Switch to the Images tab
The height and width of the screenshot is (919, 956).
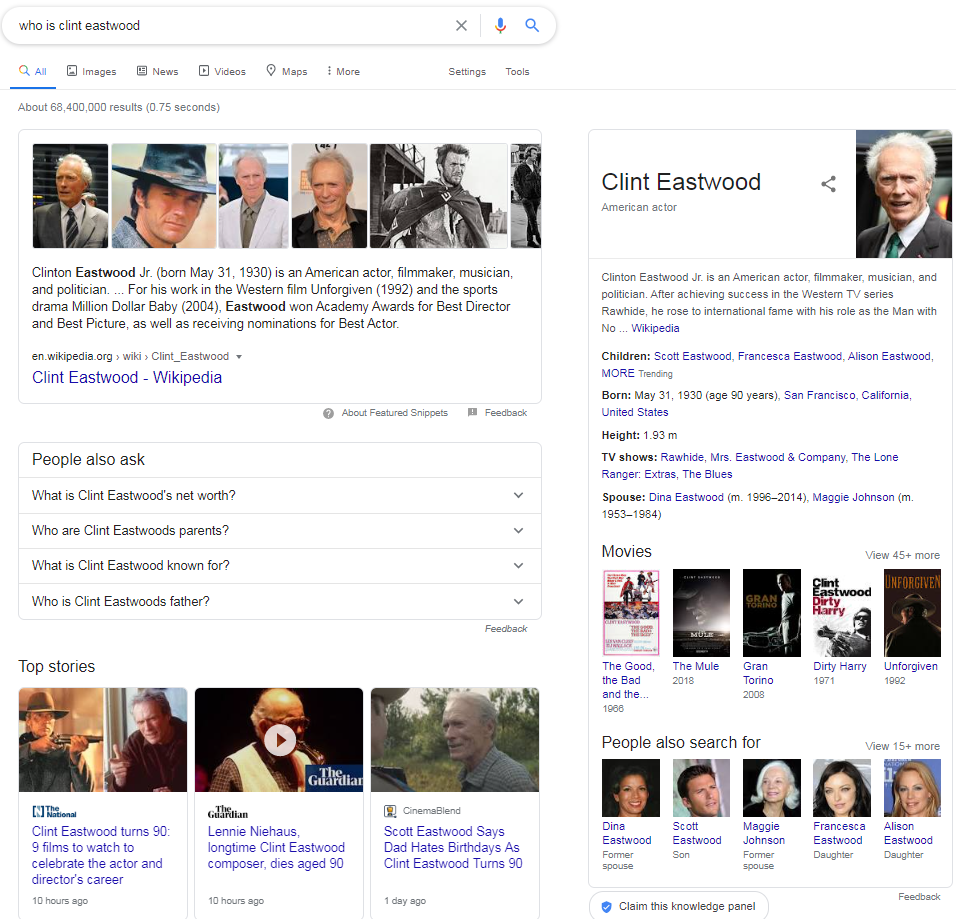pos(91,72)
